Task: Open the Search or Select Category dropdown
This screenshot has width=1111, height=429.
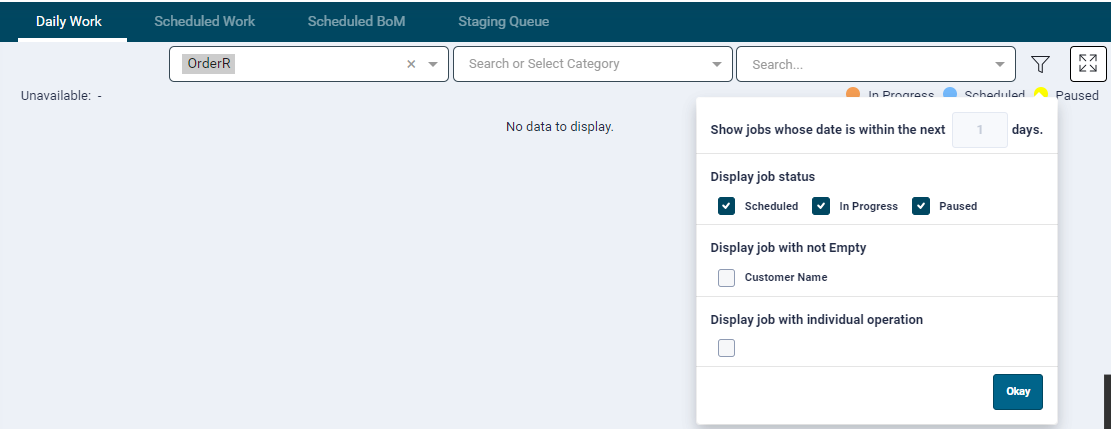Action: pyautogui.click(x=716, y=64)
